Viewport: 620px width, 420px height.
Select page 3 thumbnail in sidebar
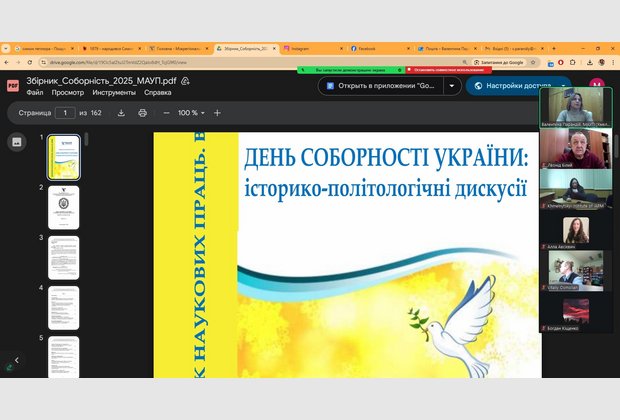click(x=63, y=257)
